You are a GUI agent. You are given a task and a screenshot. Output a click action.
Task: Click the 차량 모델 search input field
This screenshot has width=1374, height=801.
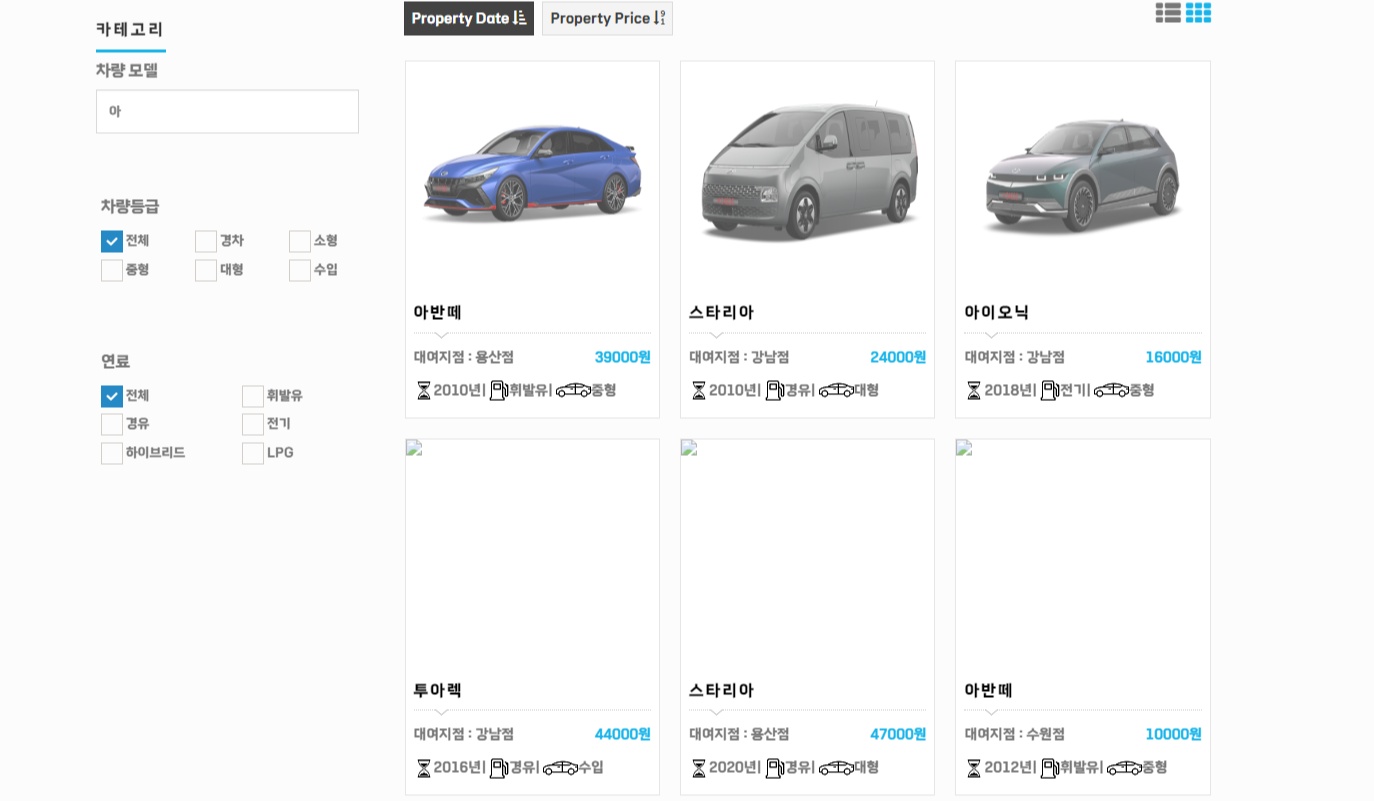click(227, 111)
